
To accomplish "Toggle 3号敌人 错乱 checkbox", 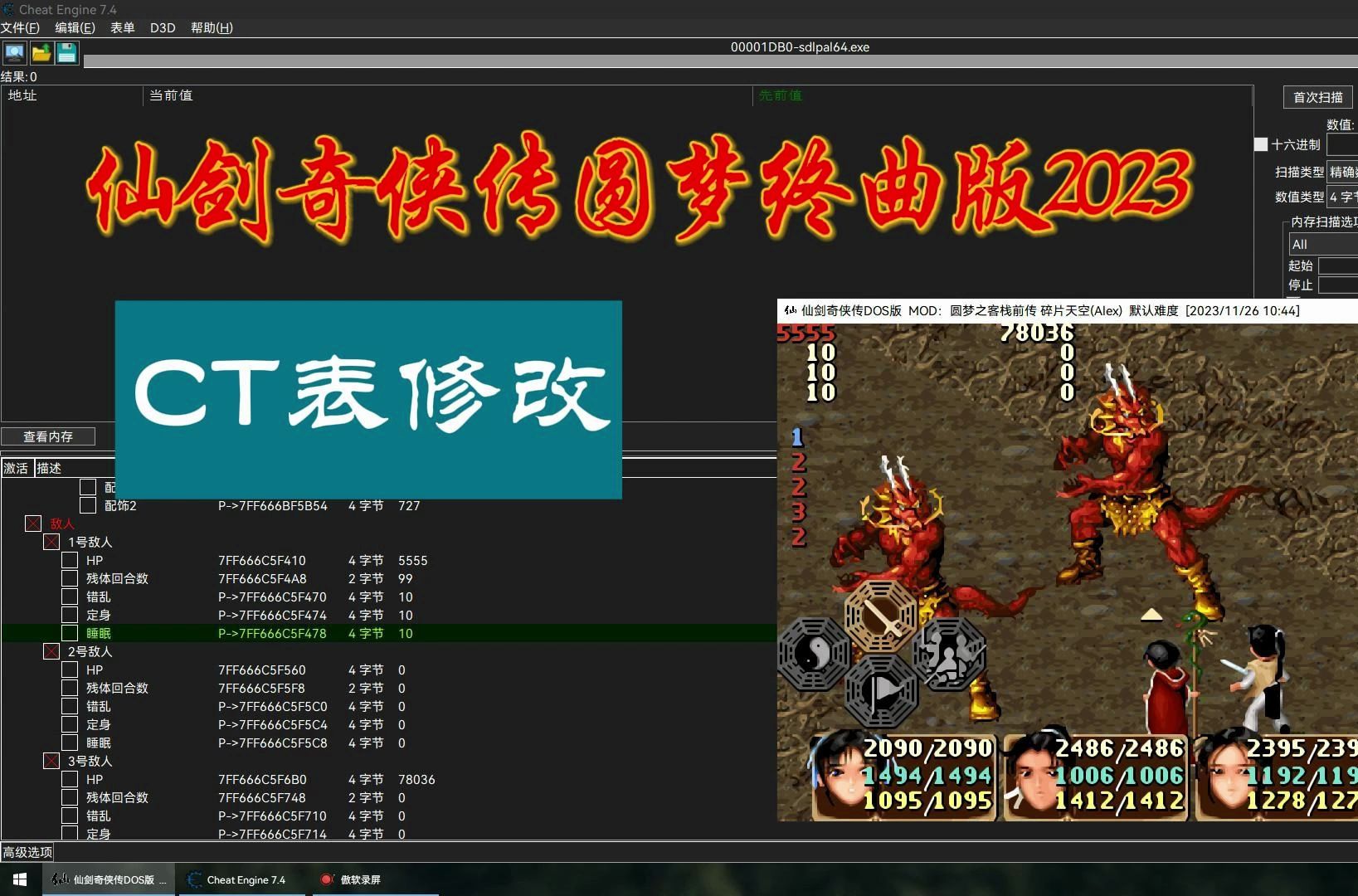I will point(70,816).
